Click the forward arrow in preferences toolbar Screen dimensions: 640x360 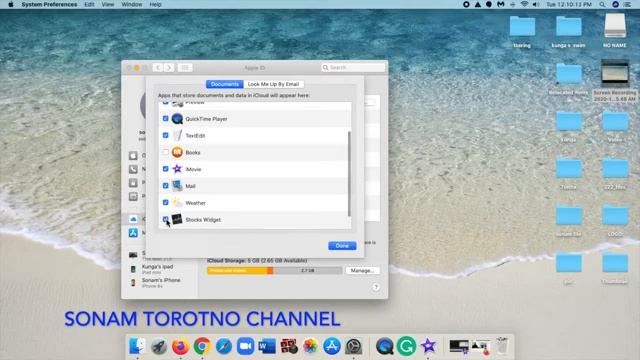[169, 68]
